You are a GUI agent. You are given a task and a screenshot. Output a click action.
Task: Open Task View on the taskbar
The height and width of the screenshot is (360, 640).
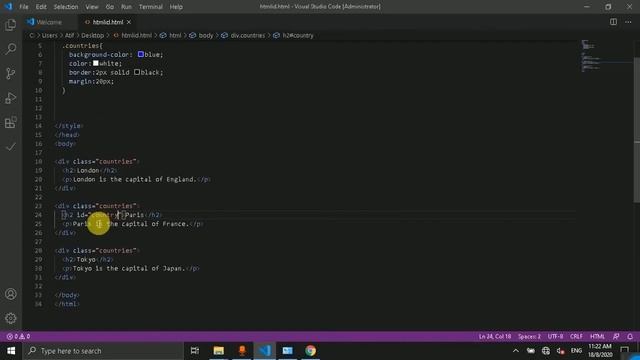tap(195, 351)
